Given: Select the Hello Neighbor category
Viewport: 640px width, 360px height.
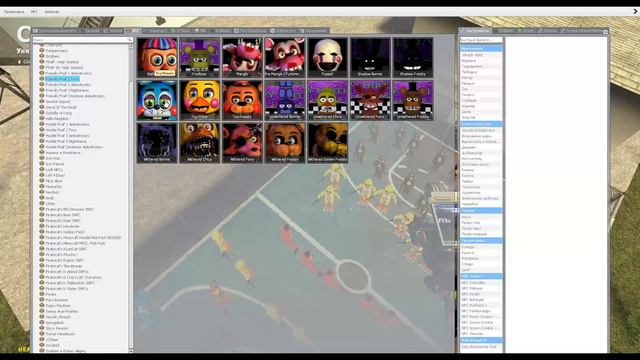Looking at the screenshot, I should 57,118.
